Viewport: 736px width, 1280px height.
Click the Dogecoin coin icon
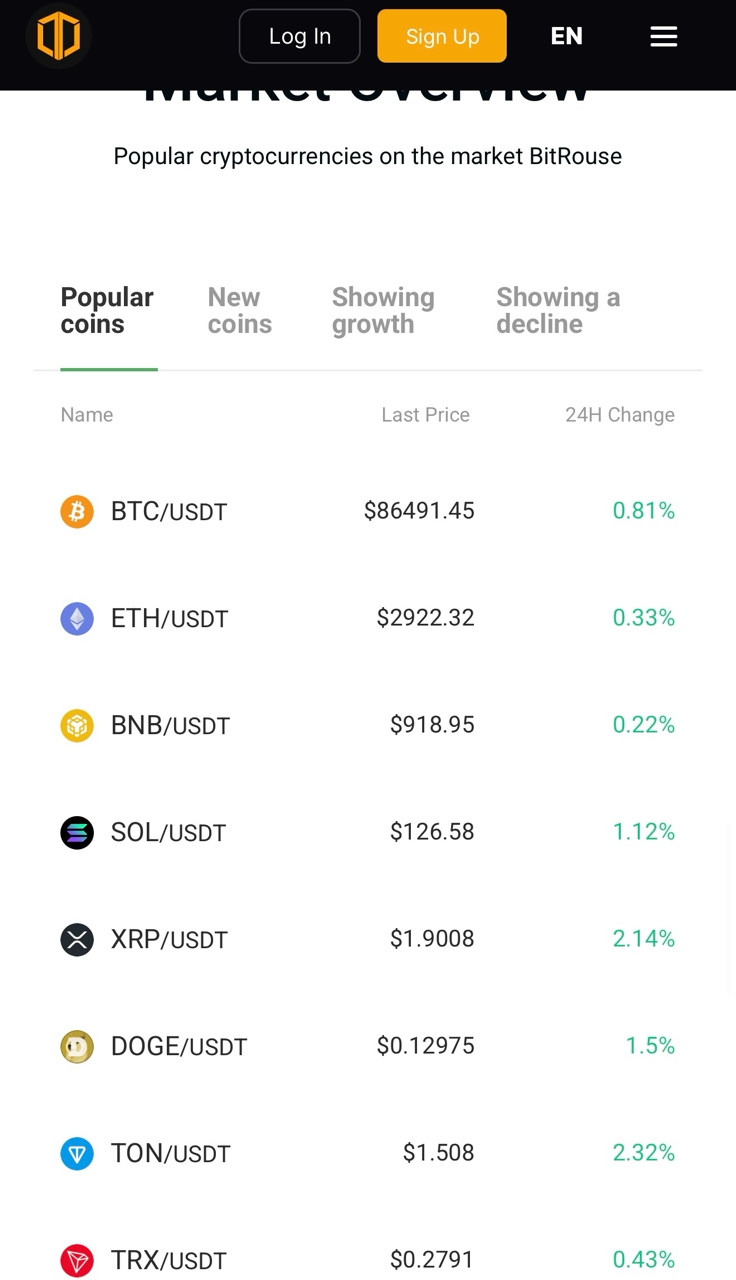(77, 1046)
